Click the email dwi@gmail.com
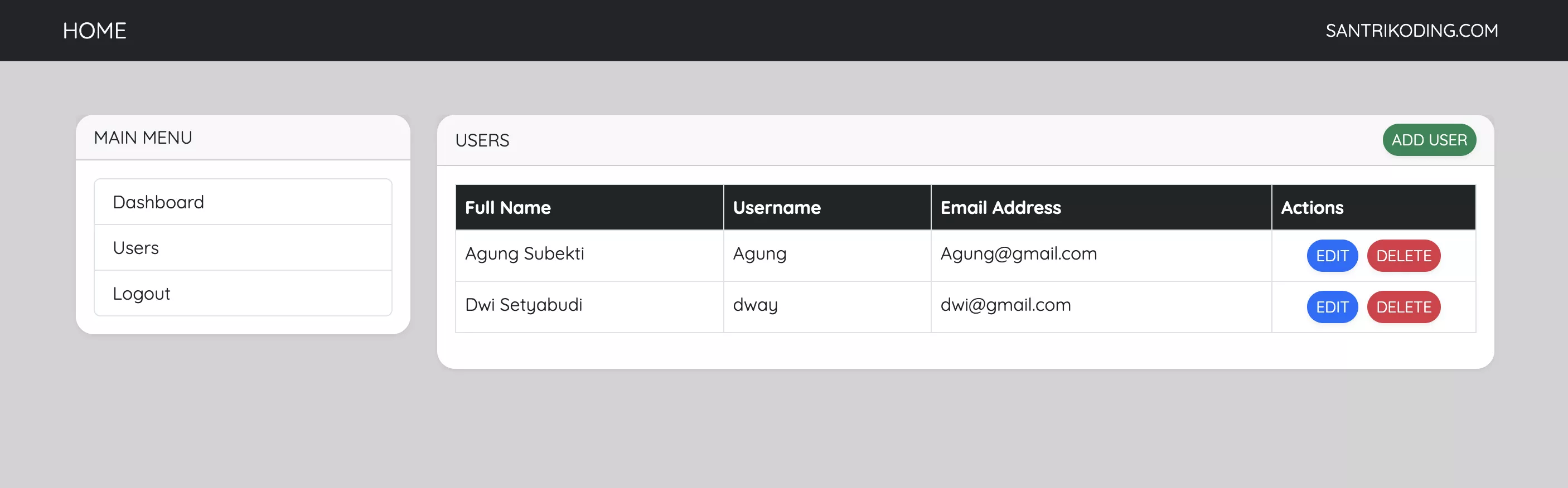Screen dimensions: 1568x488 coord(1005,305)
